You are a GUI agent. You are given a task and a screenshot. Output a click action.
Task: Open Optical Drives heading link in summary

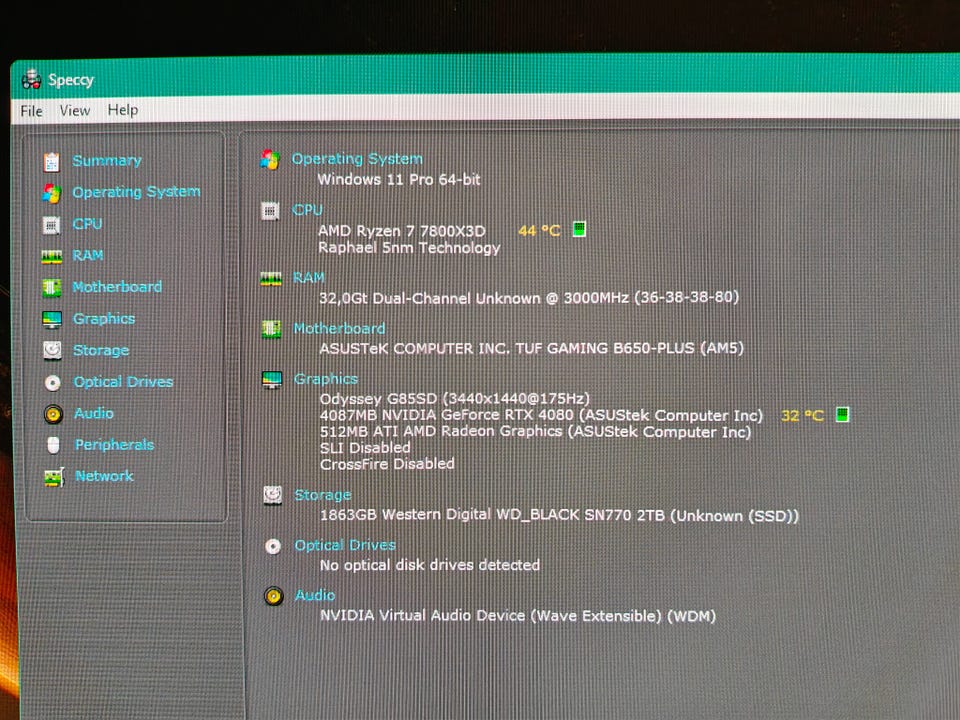click(x=345, y=545)
